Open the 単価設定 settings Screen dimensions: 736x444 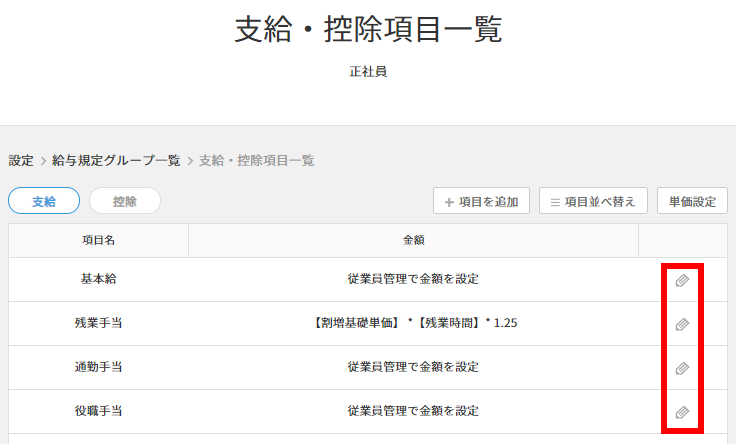tap(692, 201)
